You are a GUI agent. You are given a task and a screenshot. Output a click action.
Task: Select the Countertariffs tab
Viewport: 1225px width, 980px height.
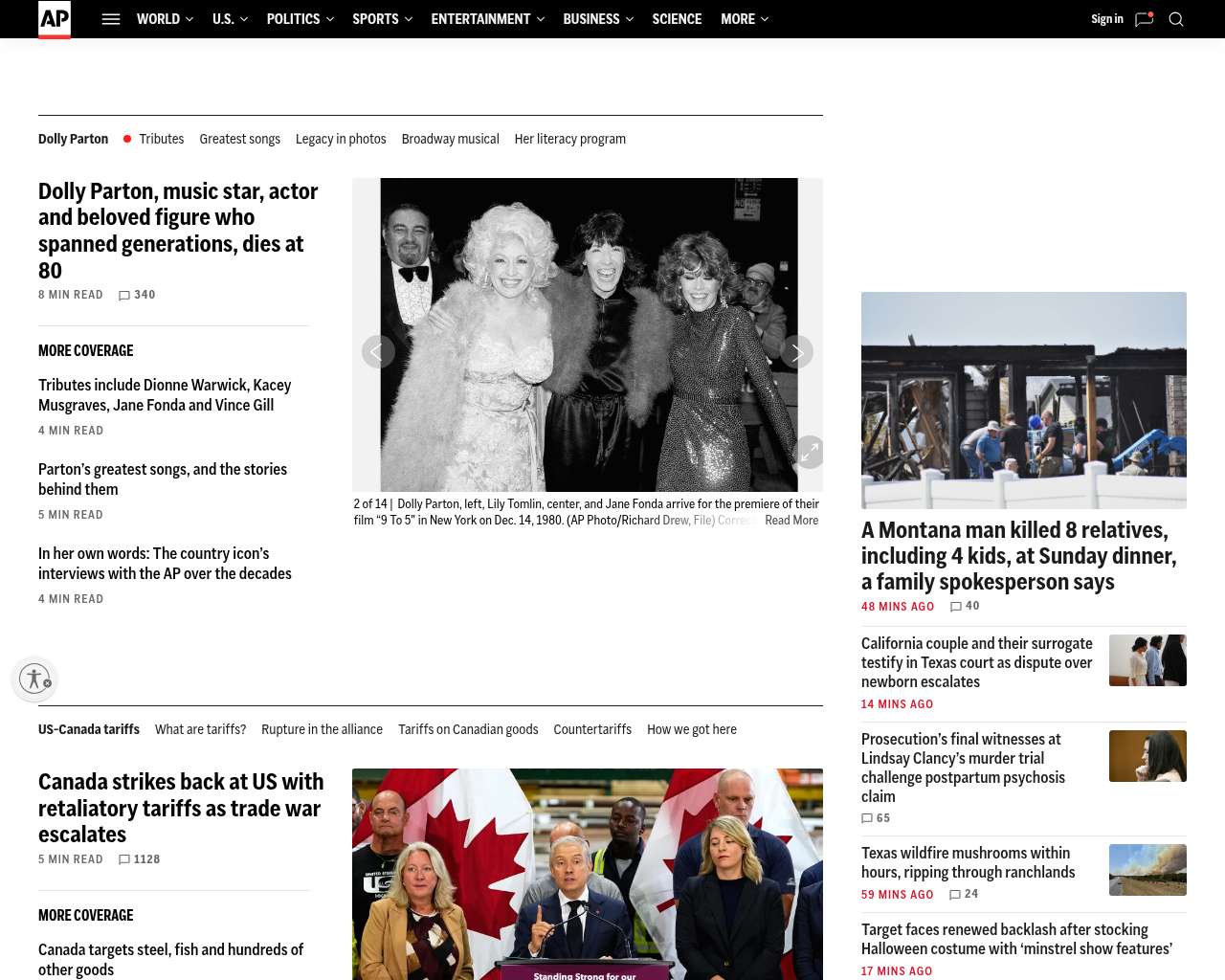coord(592,729)
